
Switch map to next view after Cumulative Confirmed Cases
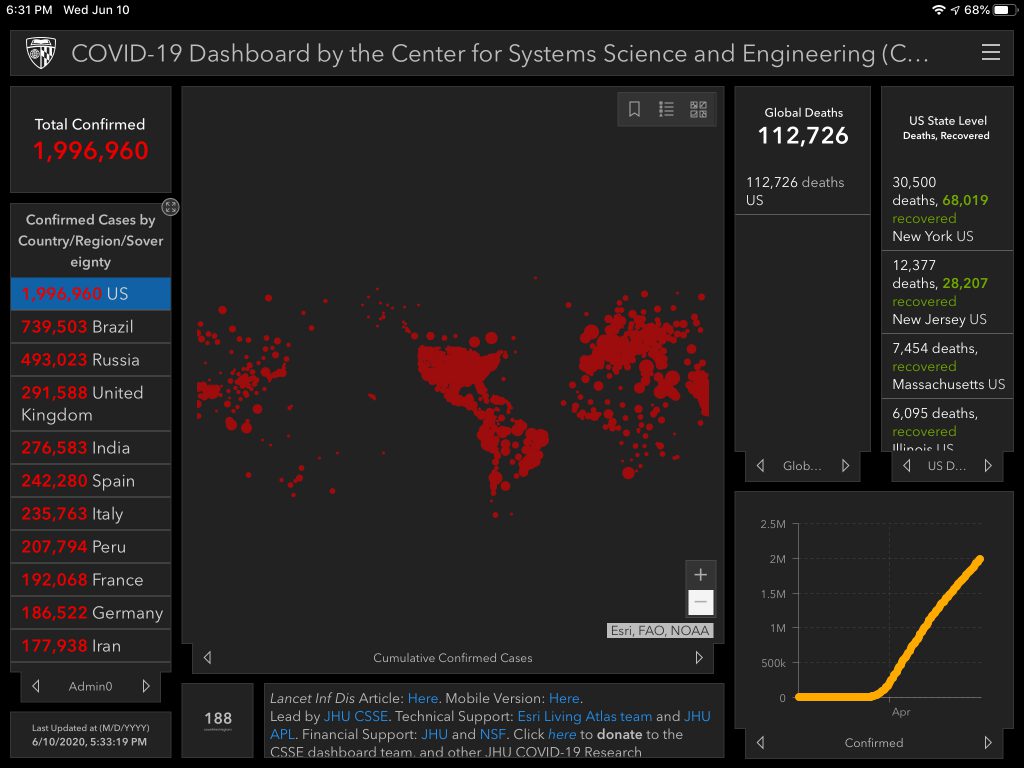click(699, 658)
